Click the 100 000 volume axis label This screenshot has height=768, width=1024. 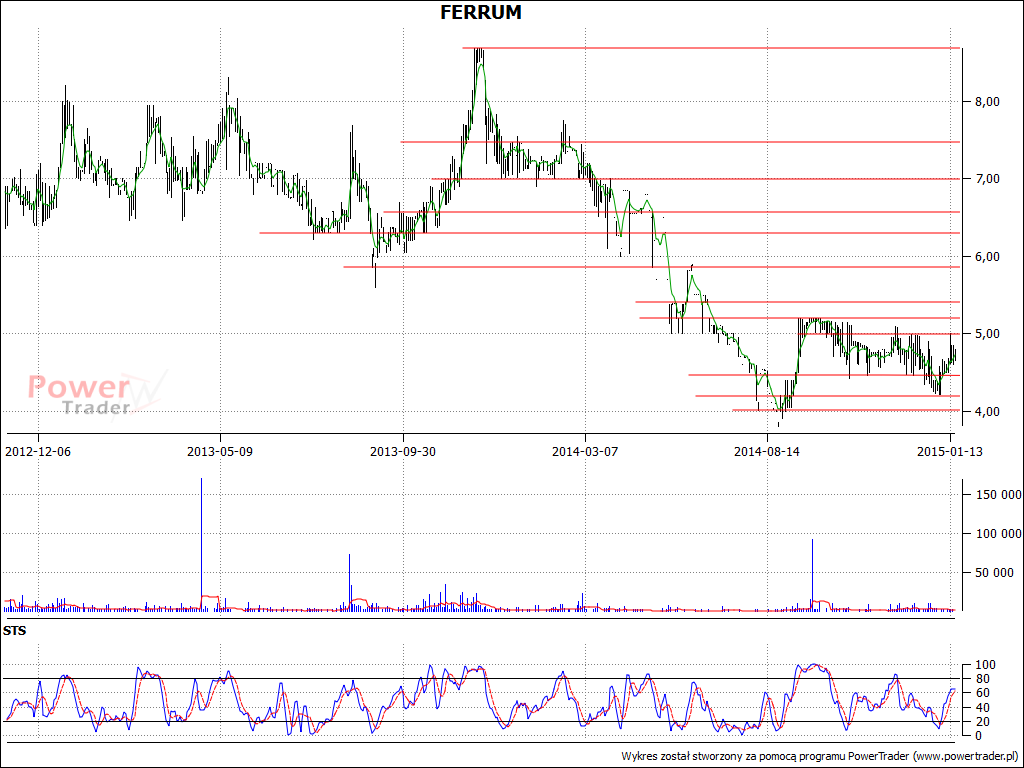pos(997,534)
